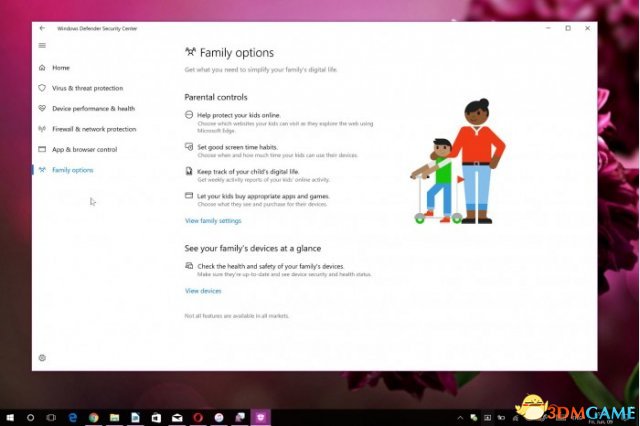Click 'Let your kids buy appropriate apps and games'
The height and width of the screenshot is (426, 640).
click(x=263, y=196)
